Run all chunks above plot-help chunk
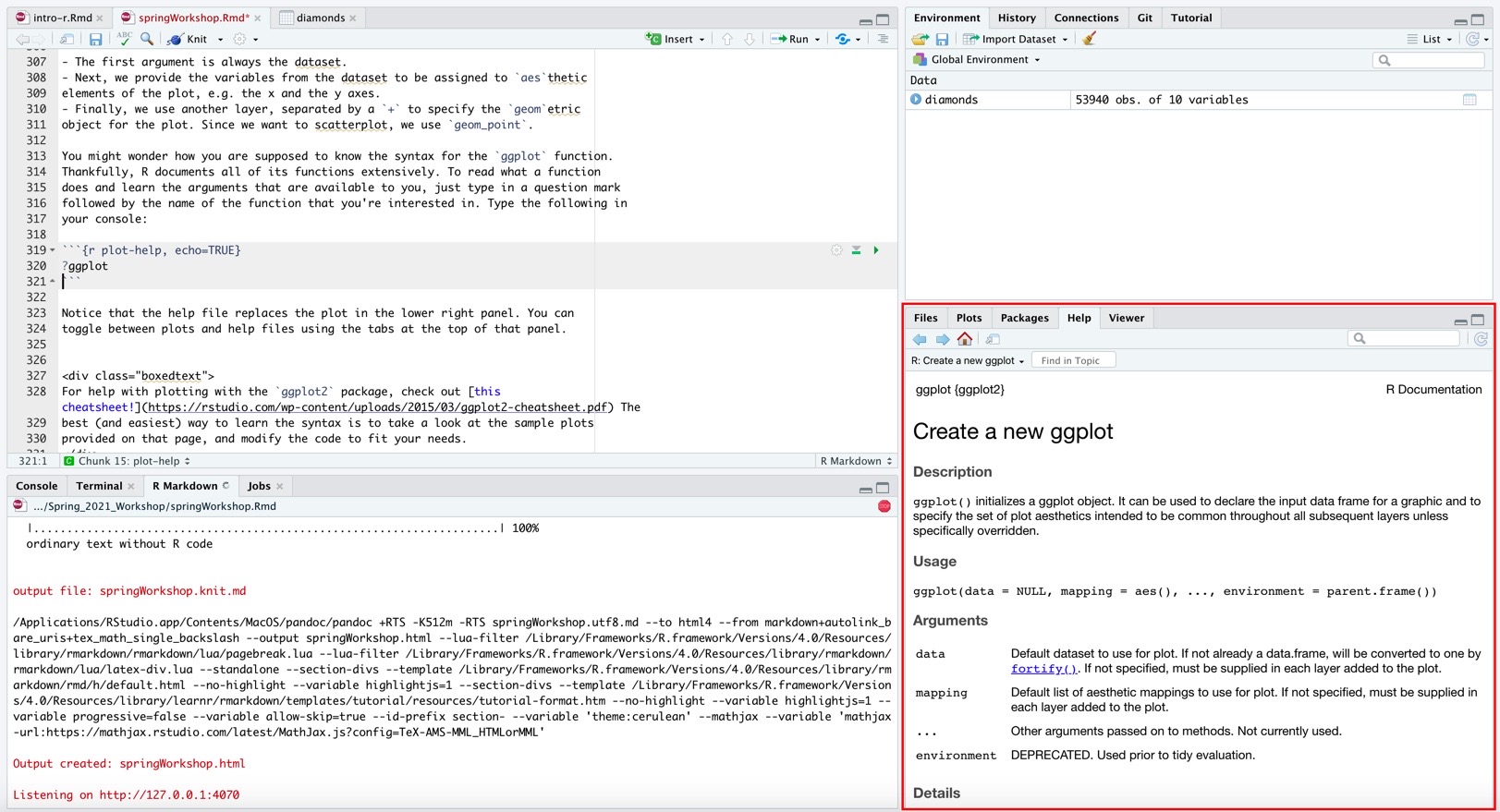This screenshot has width=1500, height=812. pyautogui.click(x=856, y=250)
